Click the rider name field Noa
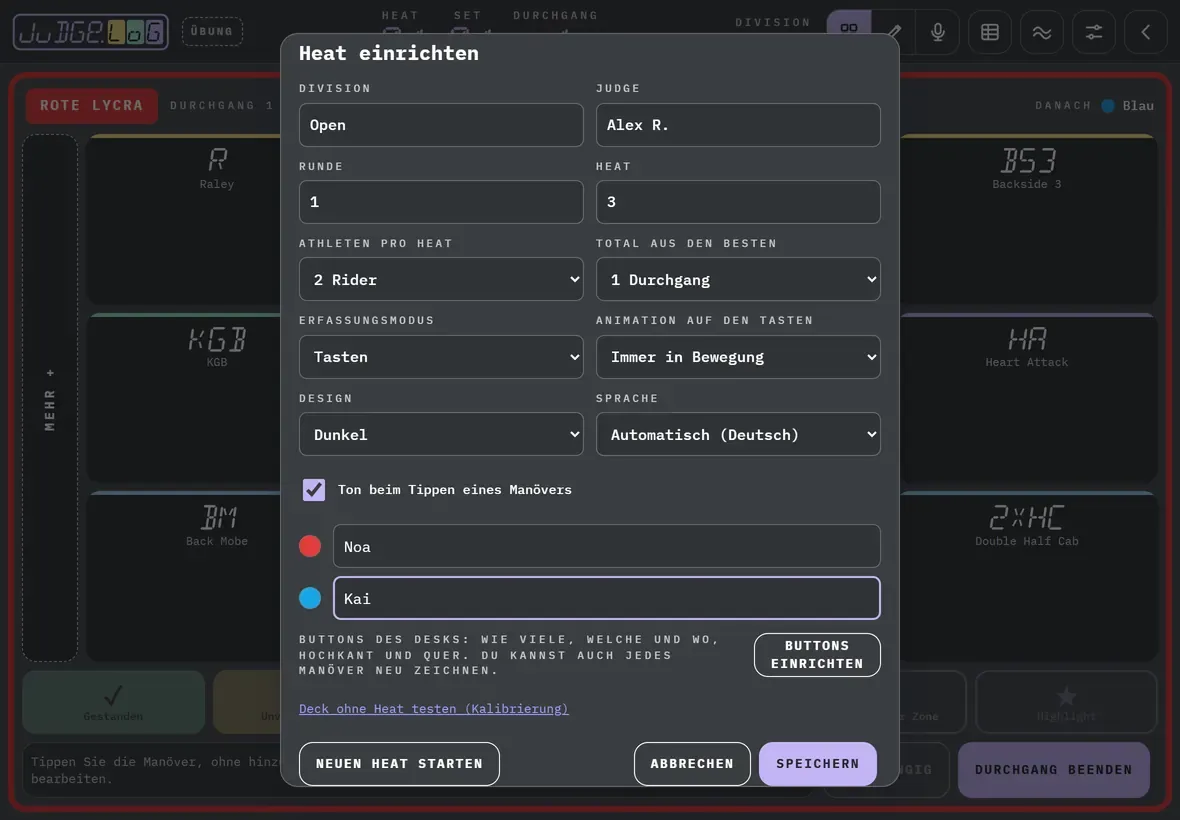1180x820 pixels. tap(607, 546)
